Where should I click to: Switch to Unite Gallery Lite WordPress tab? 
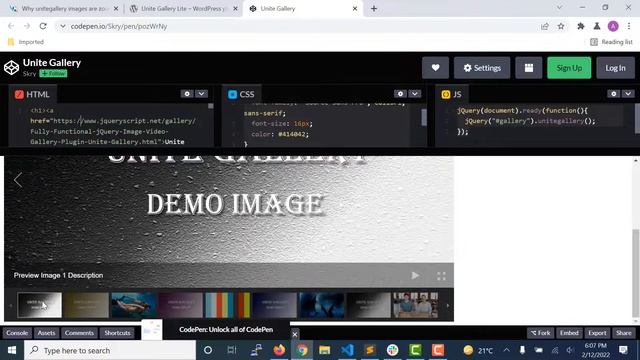point(183,9)
